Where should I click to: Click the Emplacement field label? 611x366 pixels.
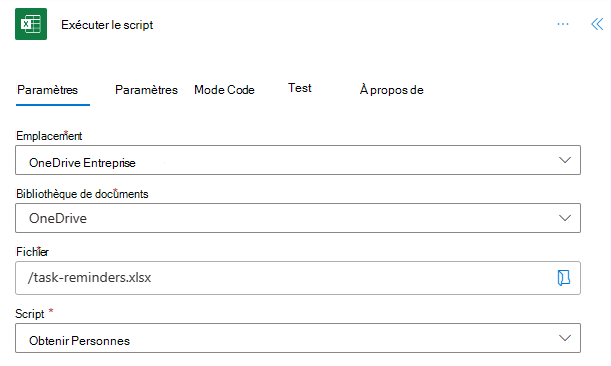(x=49, y=136)
